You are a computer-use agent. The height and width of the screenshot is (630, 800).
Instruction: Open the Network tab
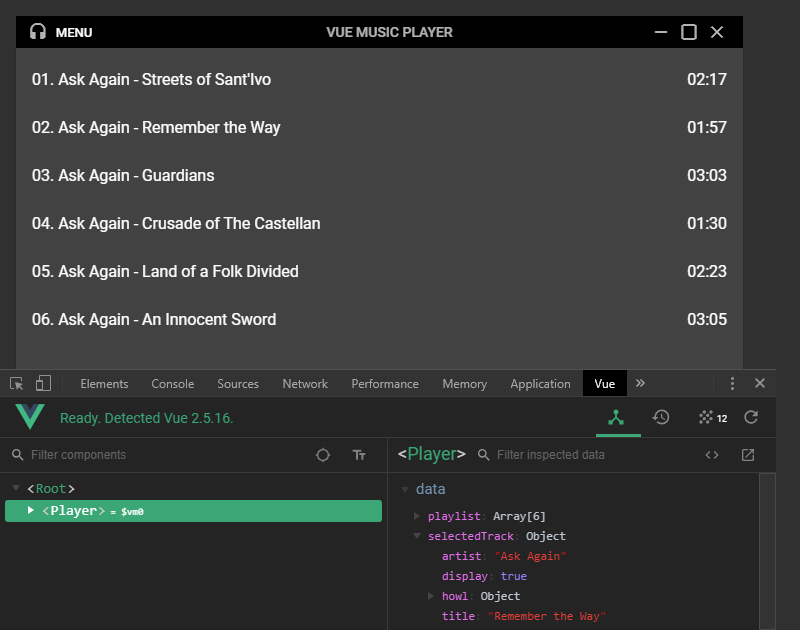click(305, 384)
